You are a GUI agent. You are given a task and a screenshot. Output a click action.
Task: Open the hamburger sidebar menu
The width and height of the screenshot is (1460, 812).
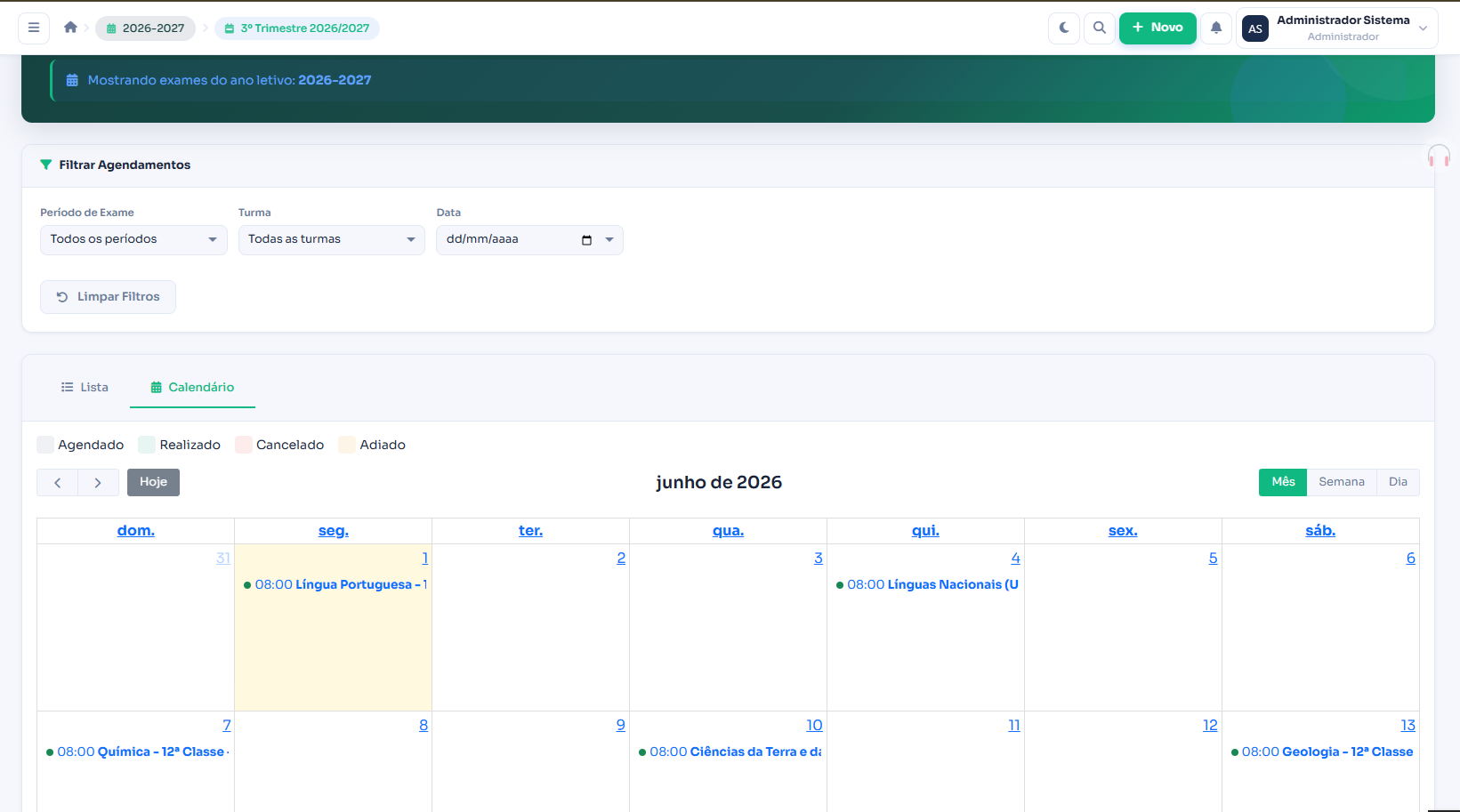coord(34,28)
